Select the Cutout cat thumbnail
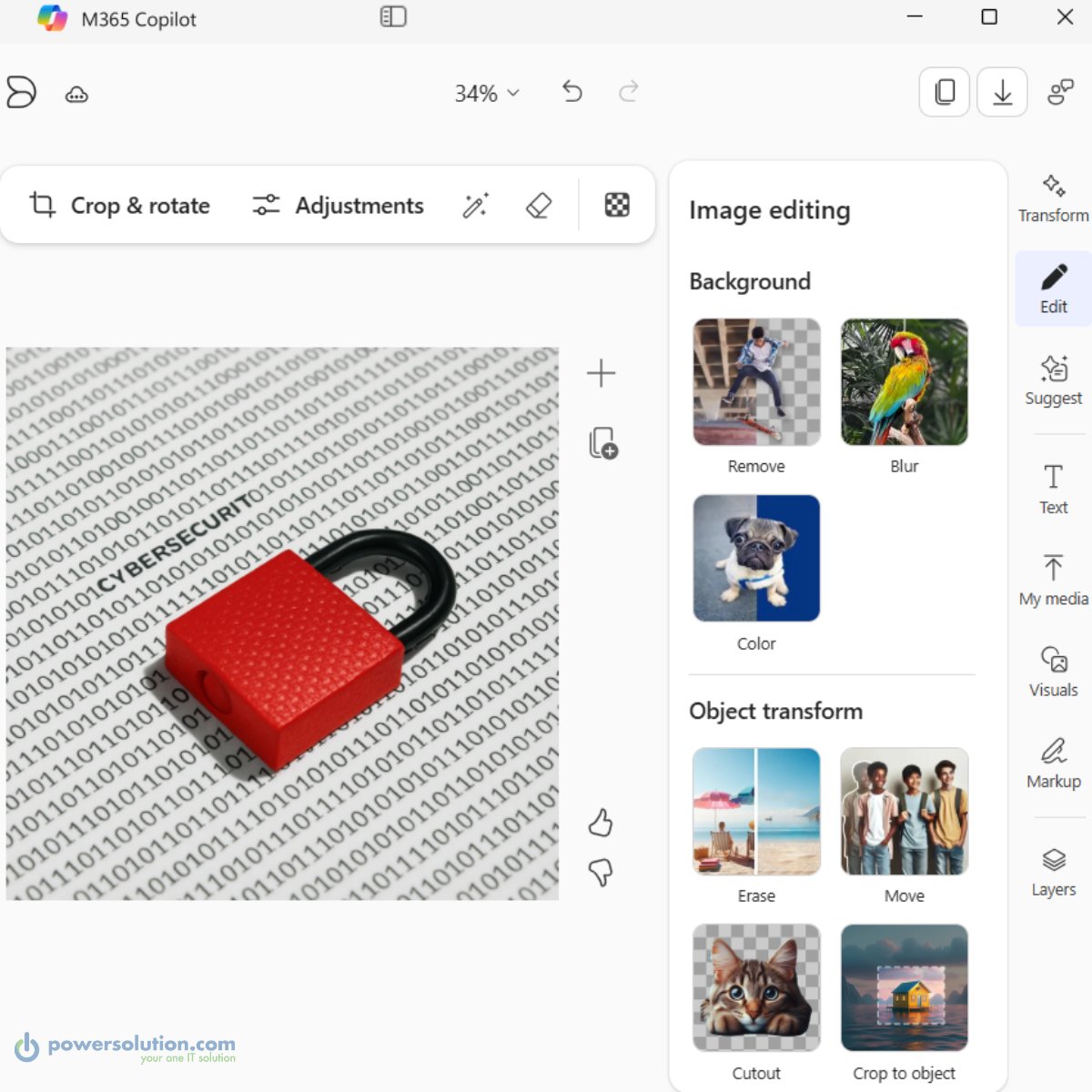The image size is (1092, 1092). coord(756,988)
